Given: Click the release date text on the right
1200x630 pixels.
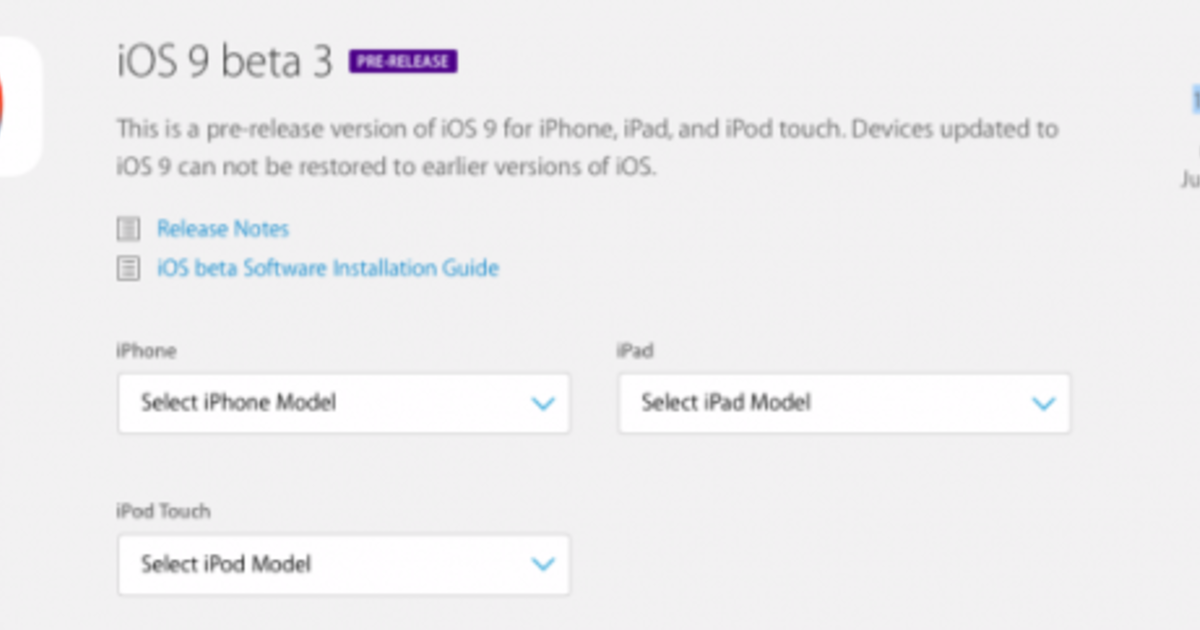Looking at the screenshot, I should [1191, 178].
